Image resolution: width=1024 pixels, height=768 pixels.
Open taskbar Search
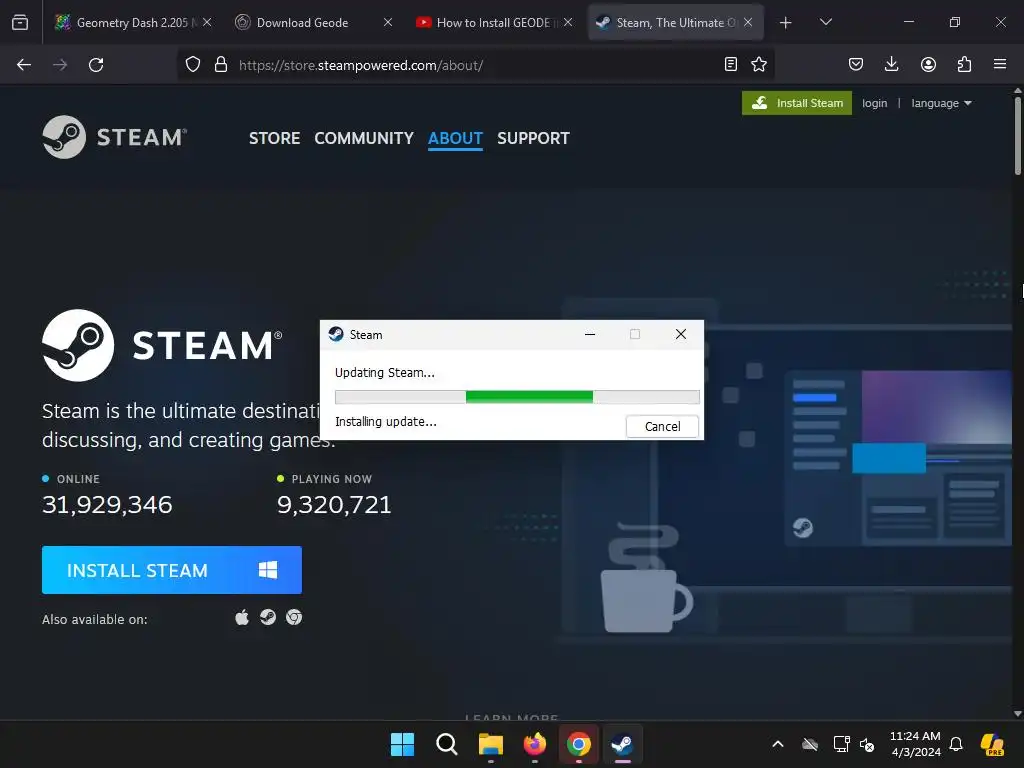447,744
